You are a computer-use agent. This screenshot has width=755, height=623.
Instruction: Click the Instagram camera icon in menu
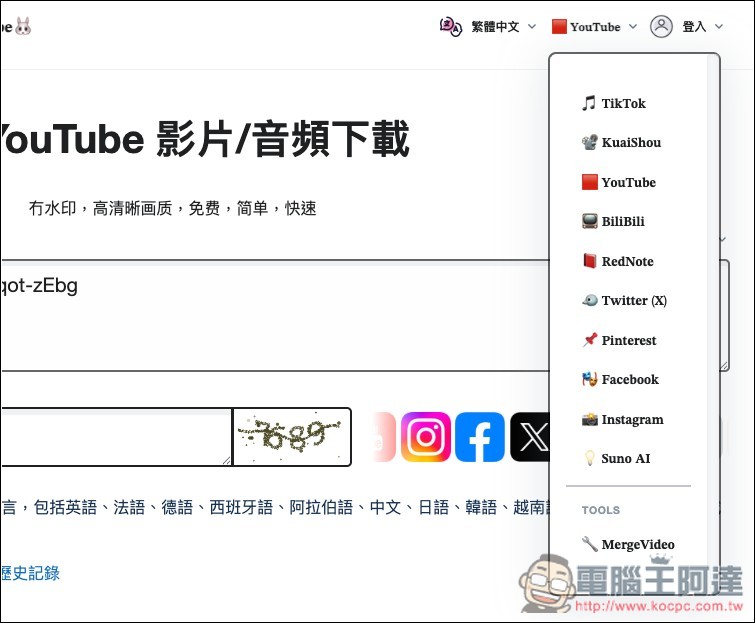tap(589, 419)
